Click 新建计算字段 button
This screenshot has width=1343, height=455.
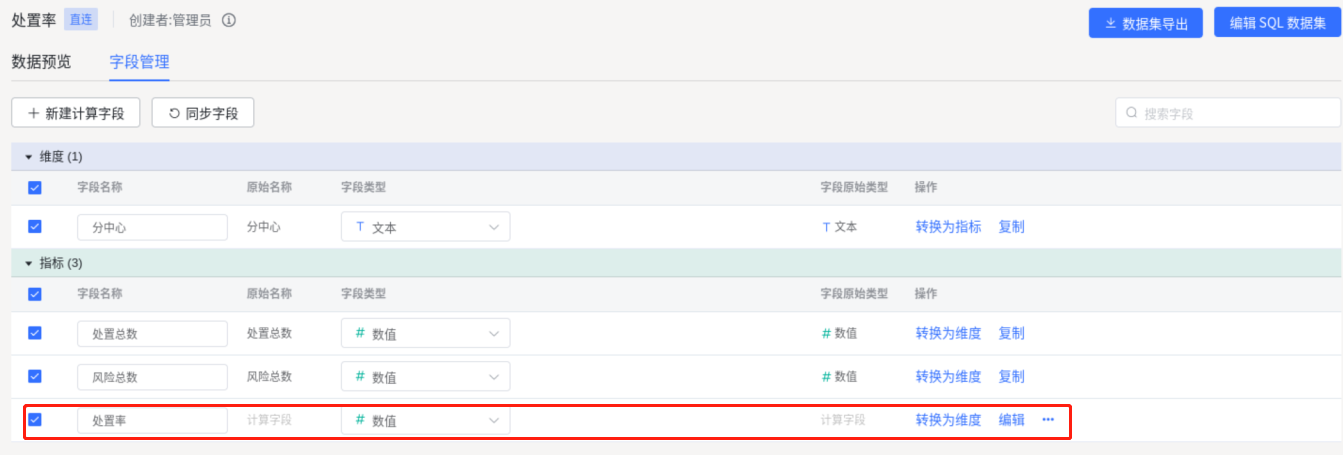(75, 113)
